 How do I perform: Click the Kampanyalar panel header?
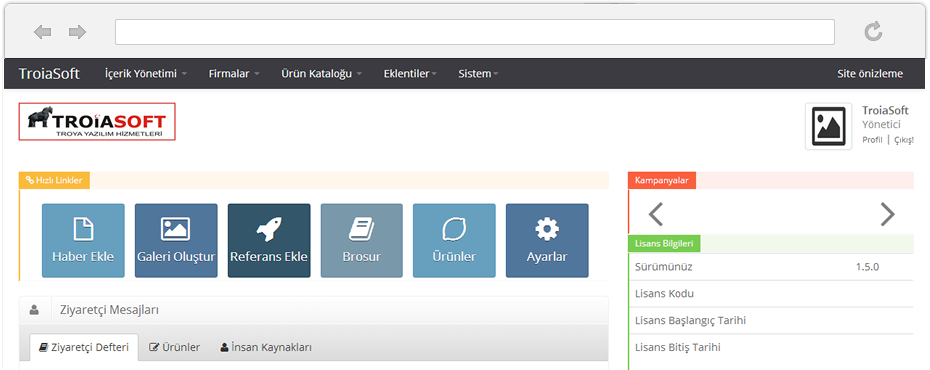tap(662, 181)
